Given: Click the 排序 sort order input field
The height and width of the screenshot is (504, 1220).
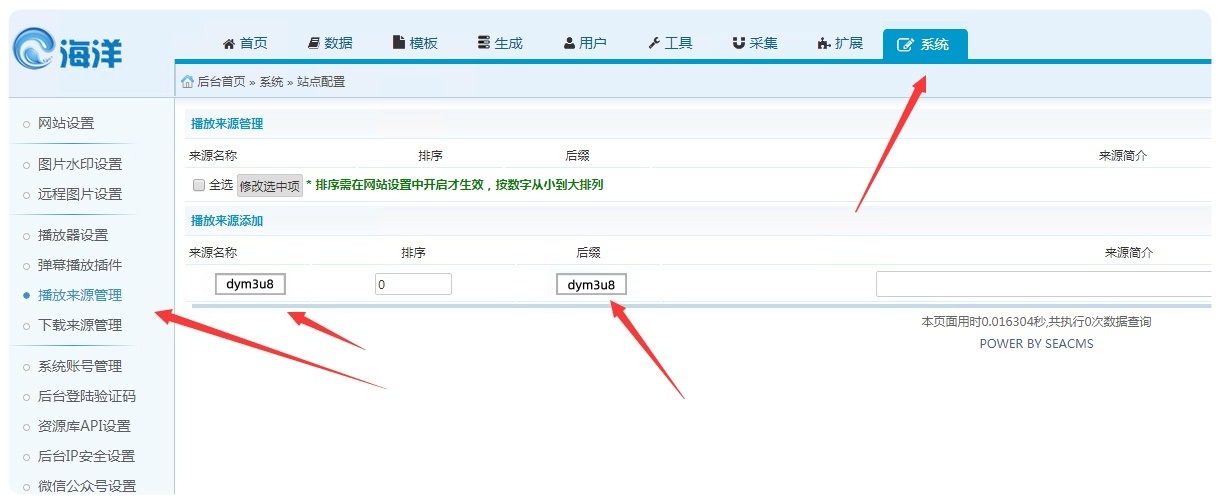Looking at the screenshot, I should (x=413, y=285).
